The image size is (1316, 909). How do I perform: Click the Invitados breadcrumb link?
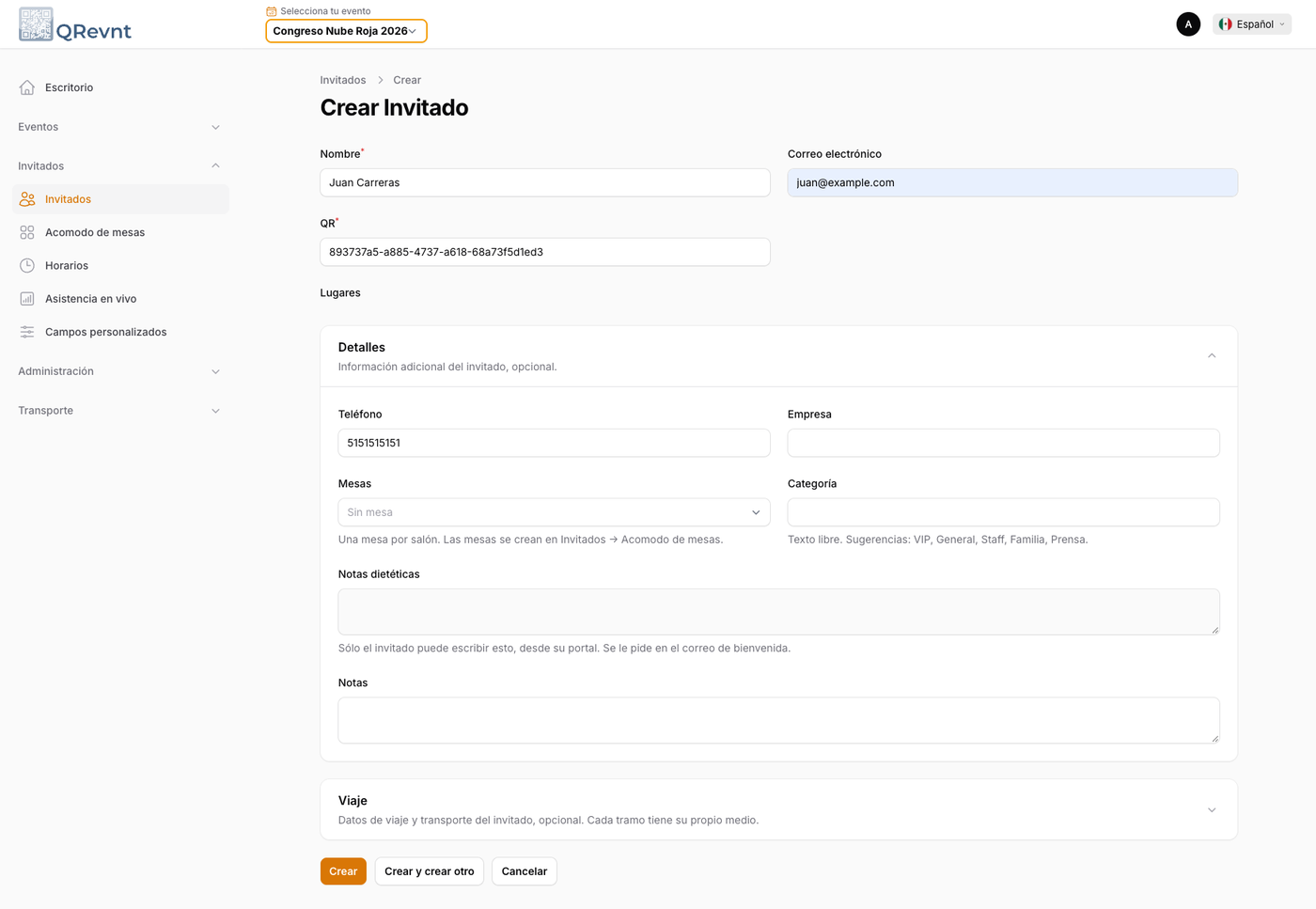[343, 80]
